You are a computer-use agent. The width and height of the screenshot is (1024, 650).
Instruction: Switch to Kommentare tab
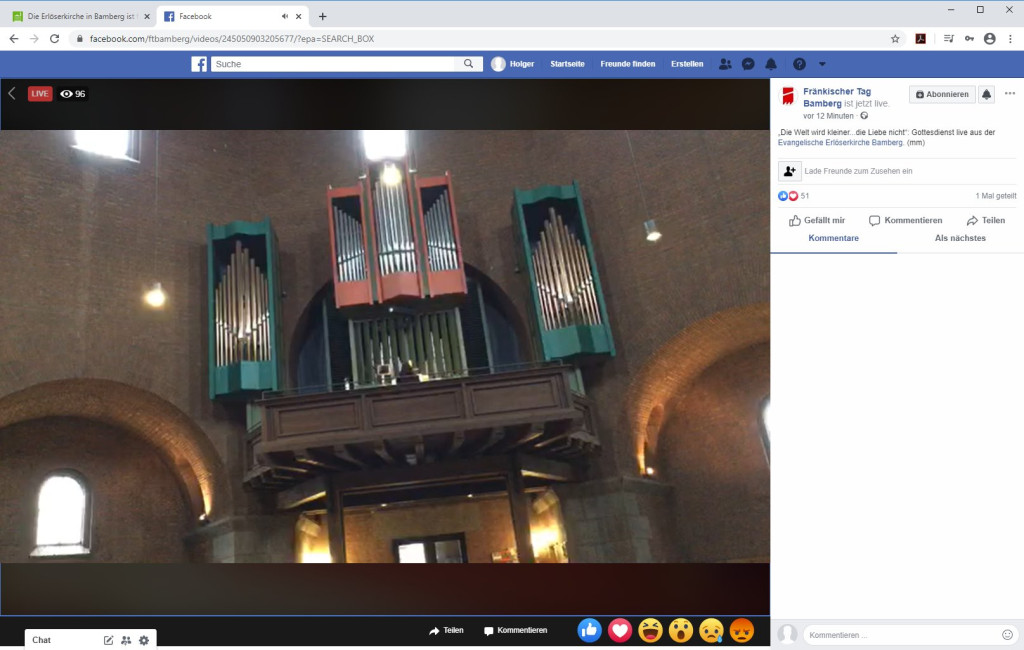pyautogui.click(x=833, y=238)
